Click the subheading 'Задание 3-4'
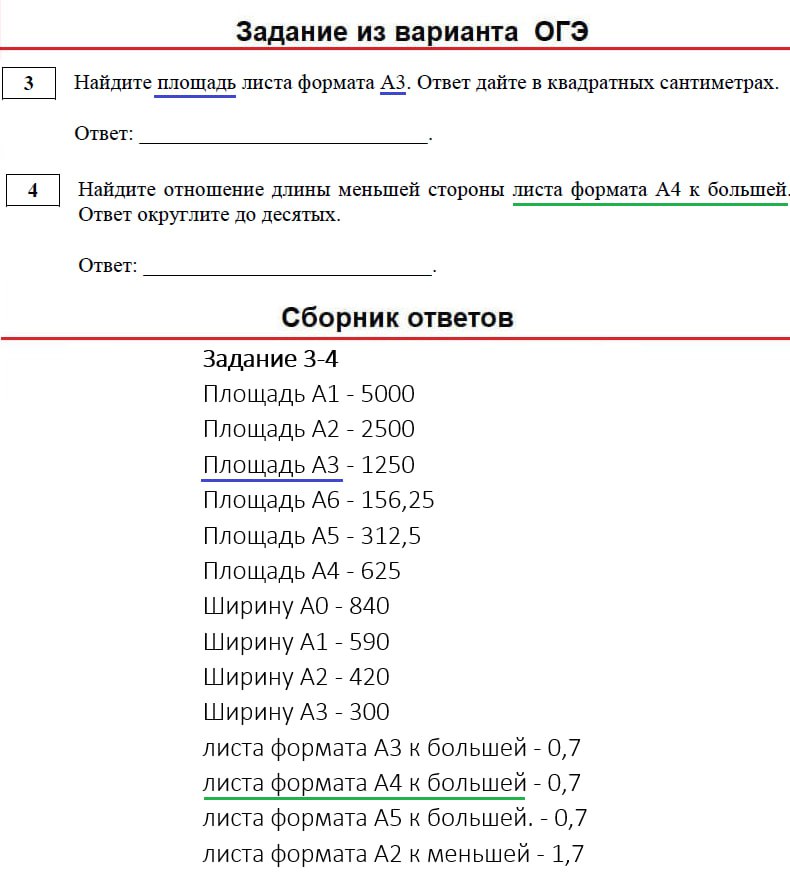790x872 pixels. (270, 359)
